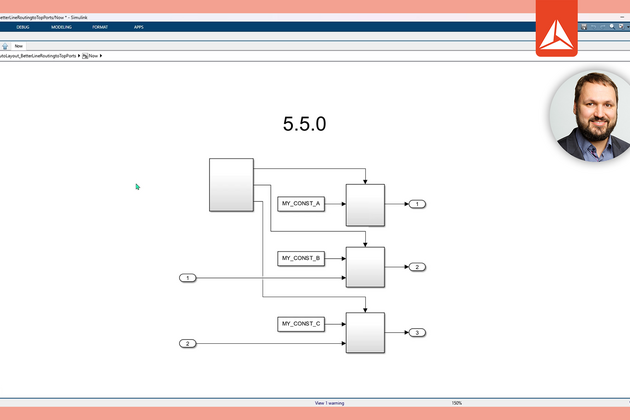Switch to the MODELING tab

point(60,27)
